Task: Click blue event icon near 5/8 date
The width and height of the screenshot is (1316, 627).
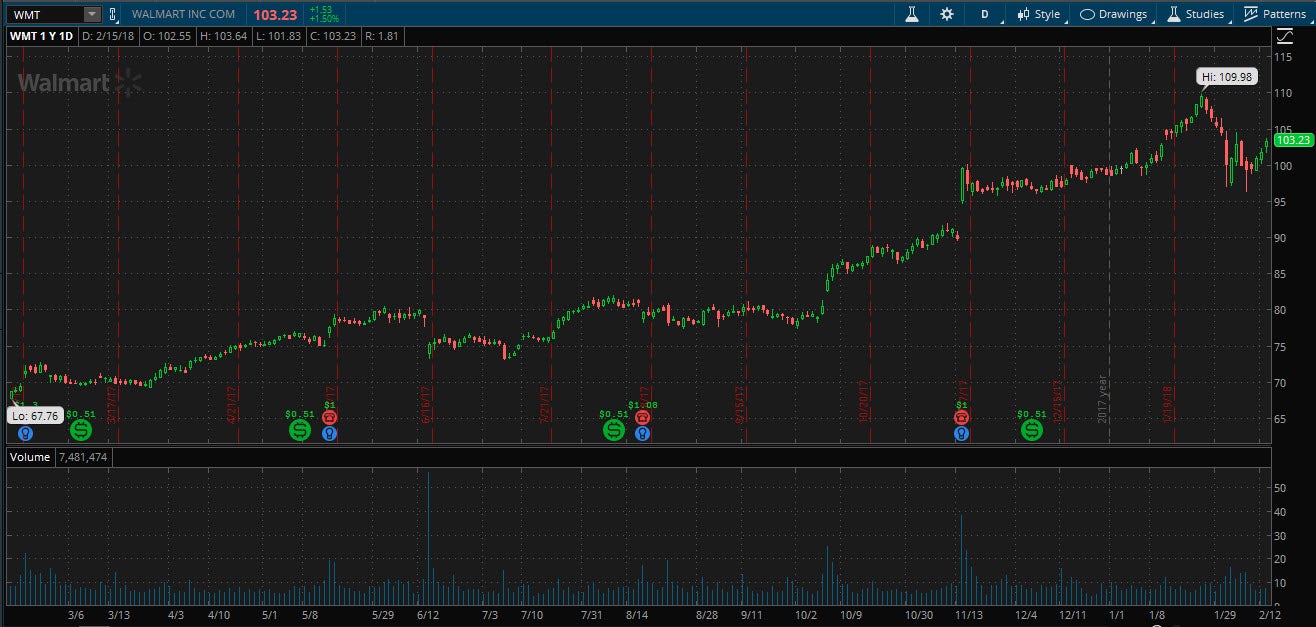Action: click(329, 434)
